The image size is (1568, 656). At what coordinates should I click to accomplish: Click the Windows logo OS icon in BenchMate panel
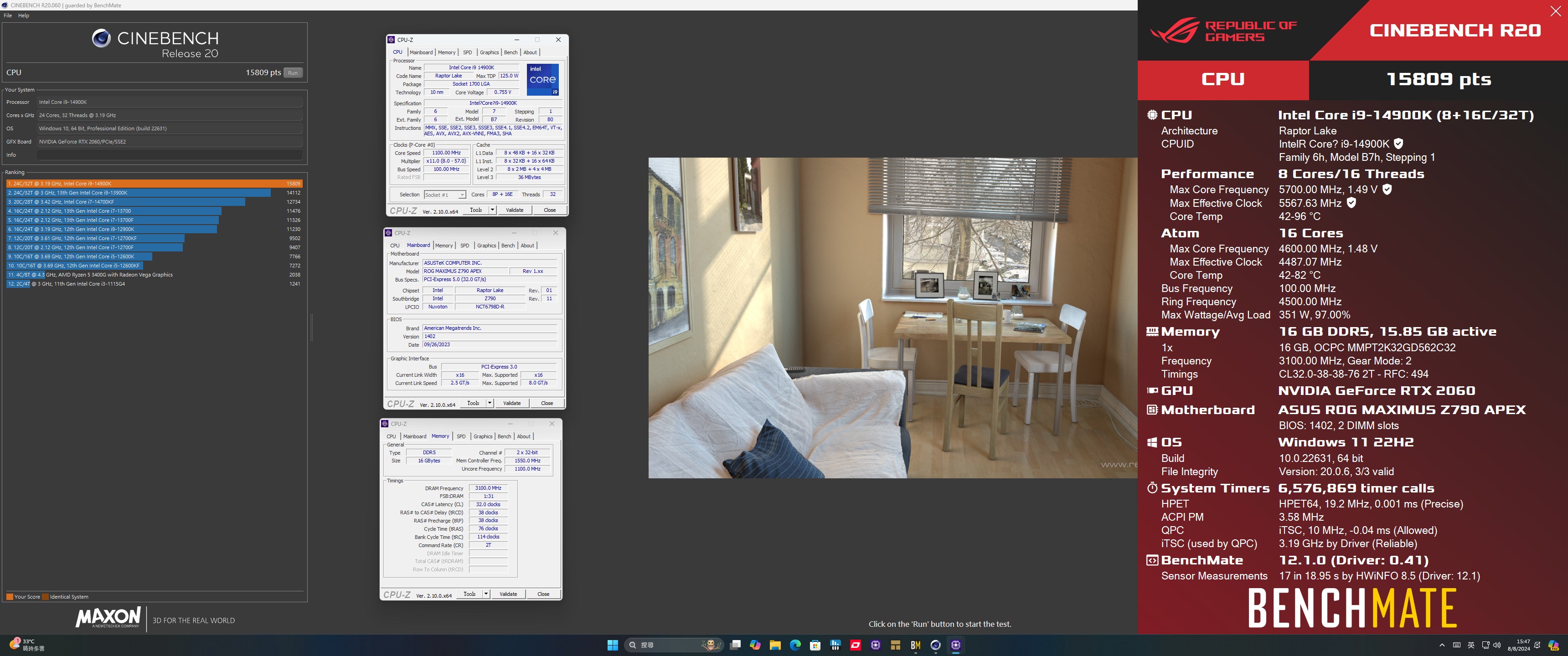coord(1152,442)
